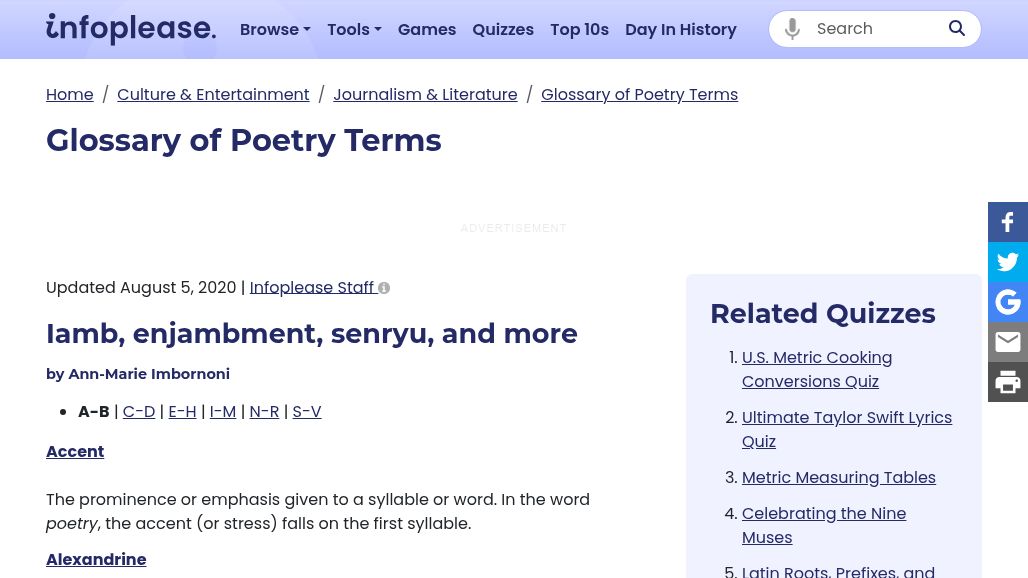Image resolution: width=1028 pixels, height=578 pixels.
Task: Open Day In History page
Action: click(x=681, y=29)
